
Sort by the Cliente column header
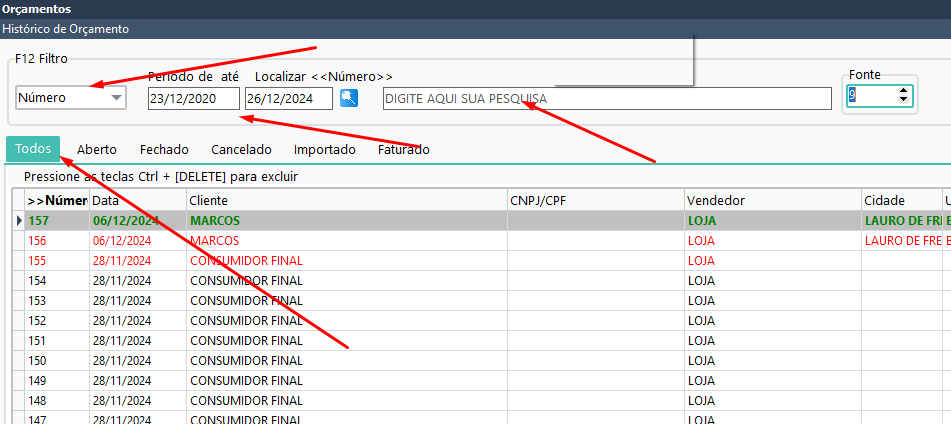tap(346, 200)
